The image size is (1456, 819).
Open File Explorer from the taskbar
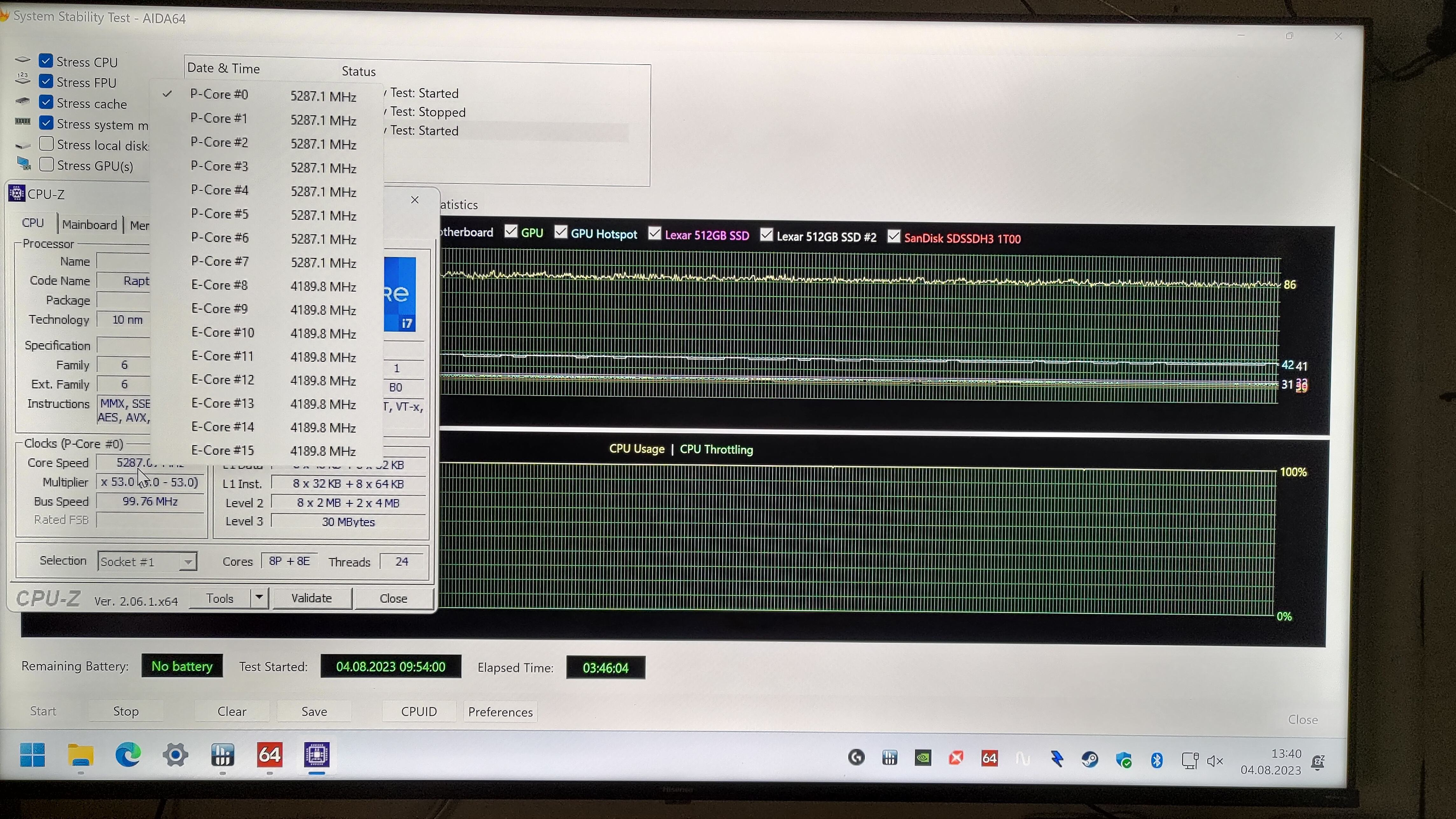pyautogui.click(x=81, y=754)
